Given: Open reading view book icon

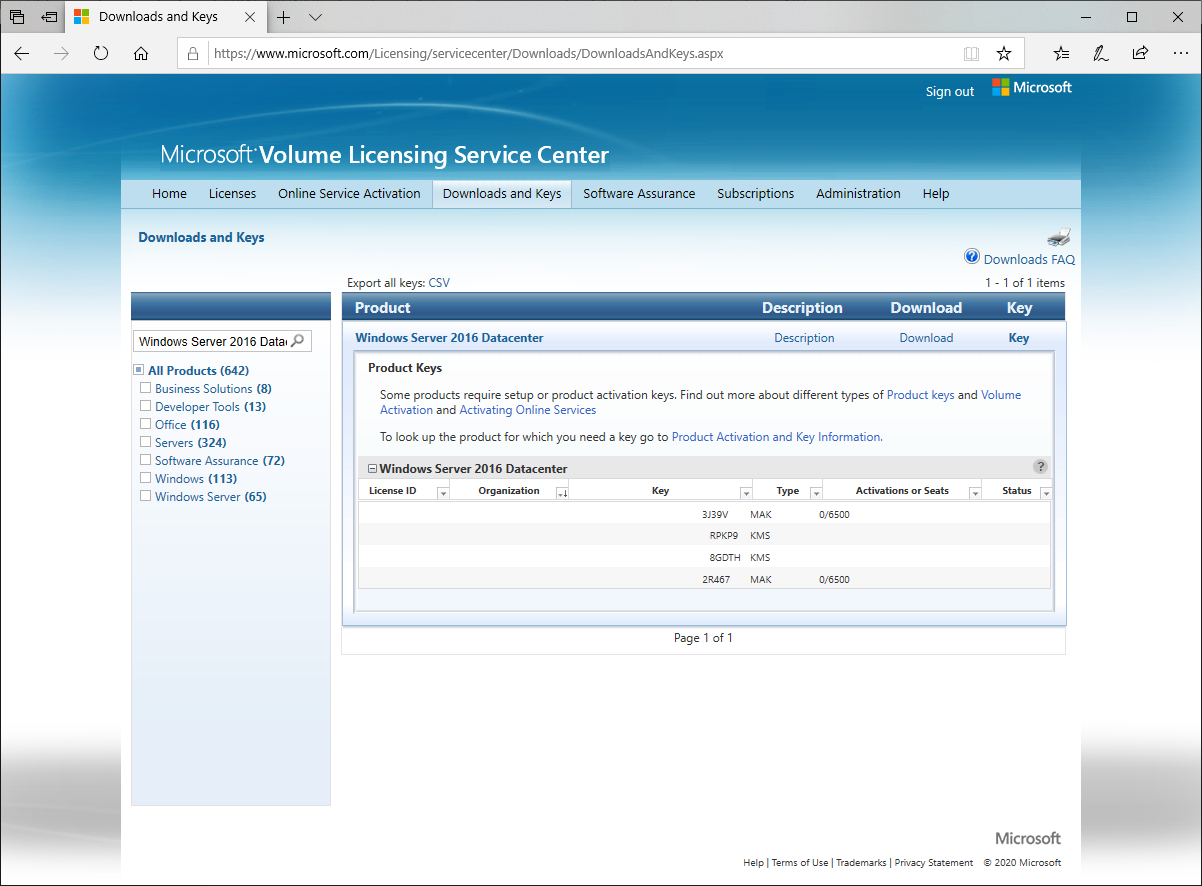Looking at the screenshot, I should [x=971, y=54].
